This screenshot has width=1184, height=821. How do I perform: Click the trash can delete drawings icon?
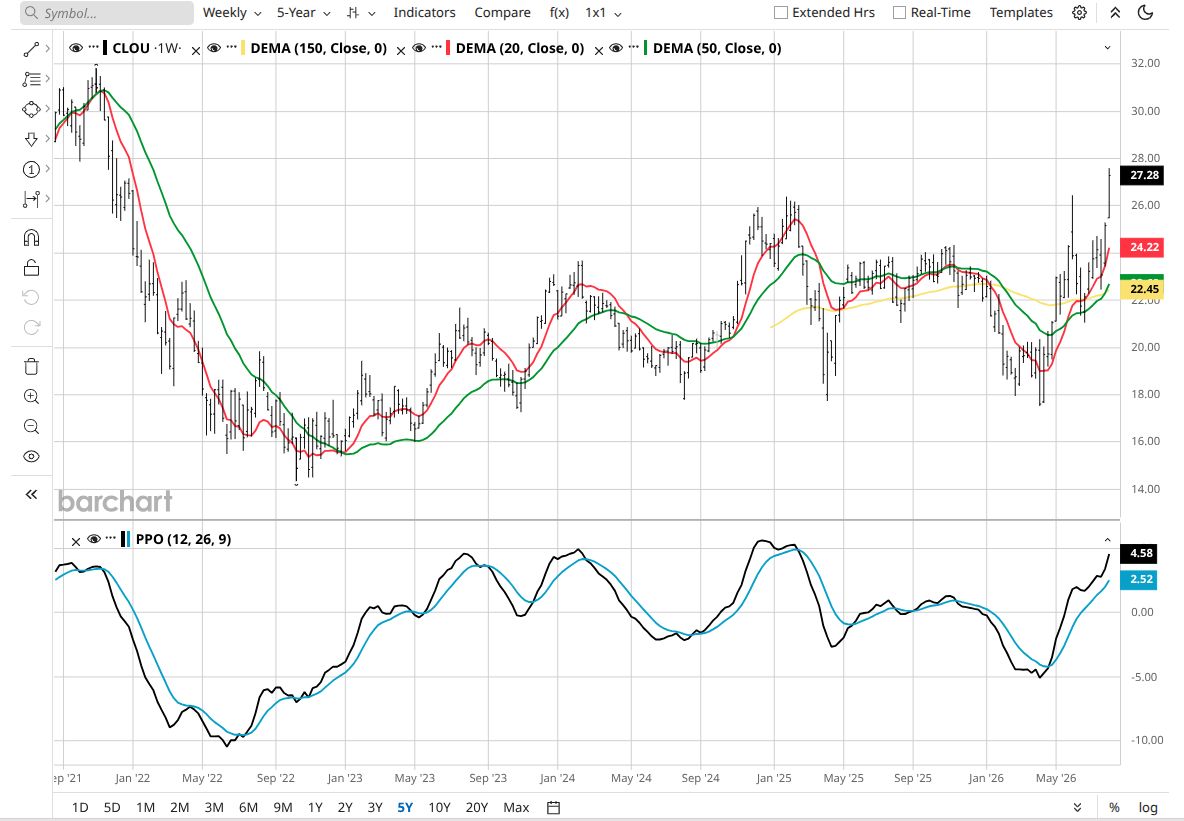31,366
